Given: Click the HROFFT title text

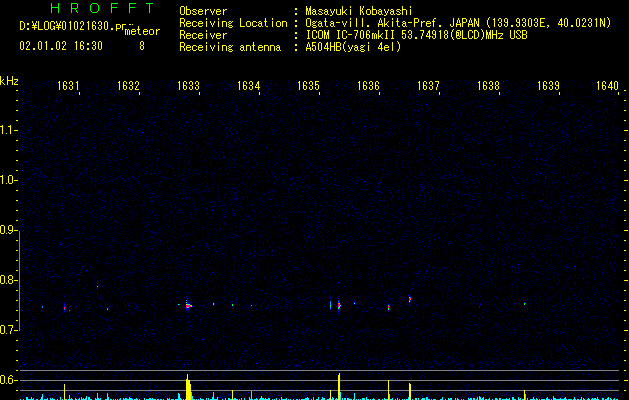Looking at the screenshot, I should coord(102,8).
